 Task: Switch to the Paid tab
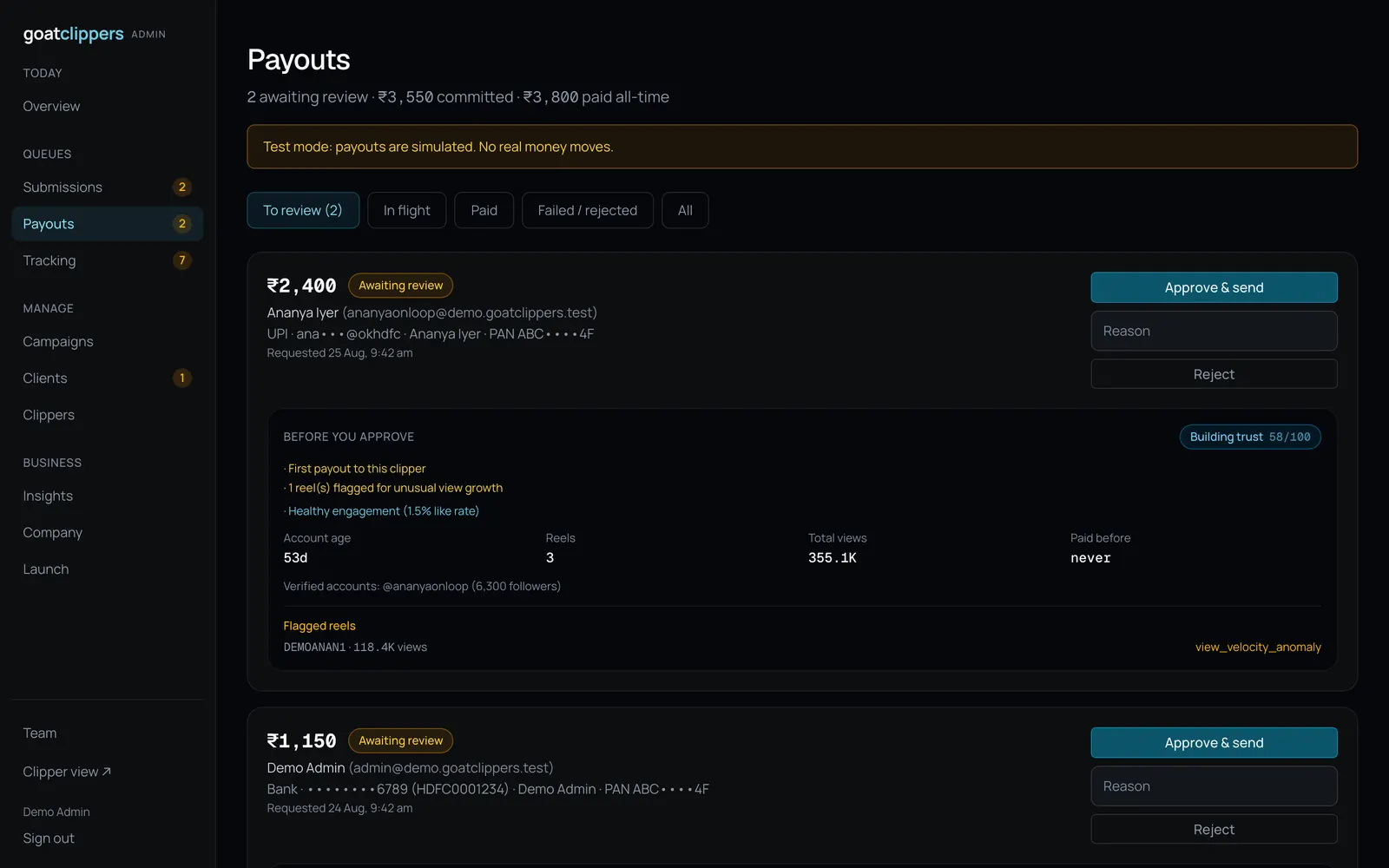pyautogui.click(x=484, y=210)
